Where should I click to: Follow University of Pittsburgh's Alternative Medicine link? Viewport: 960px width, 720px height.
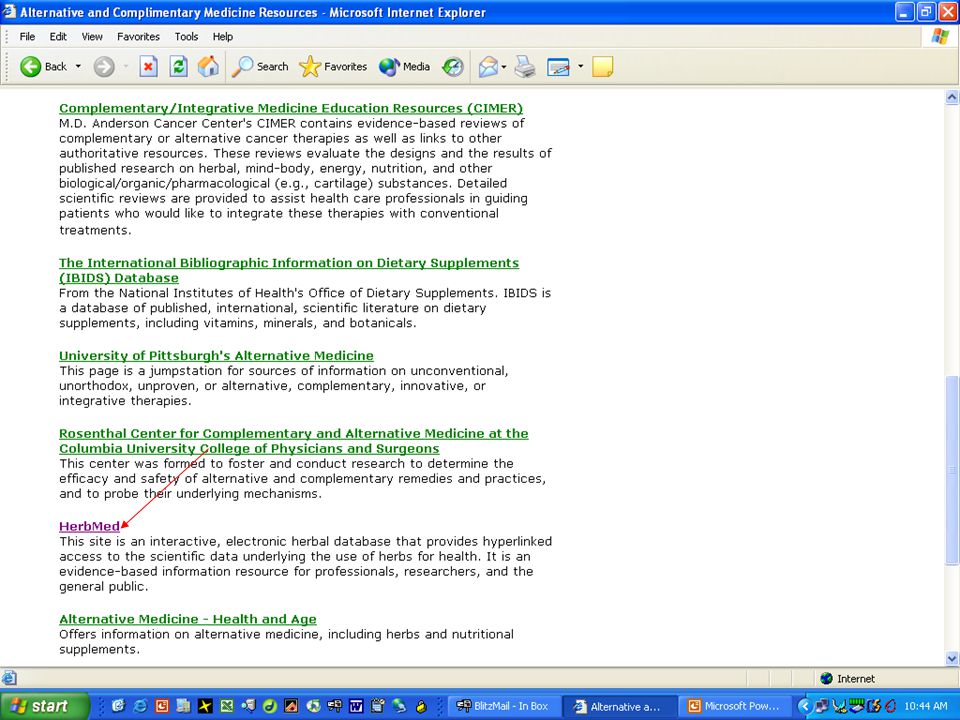216,356
